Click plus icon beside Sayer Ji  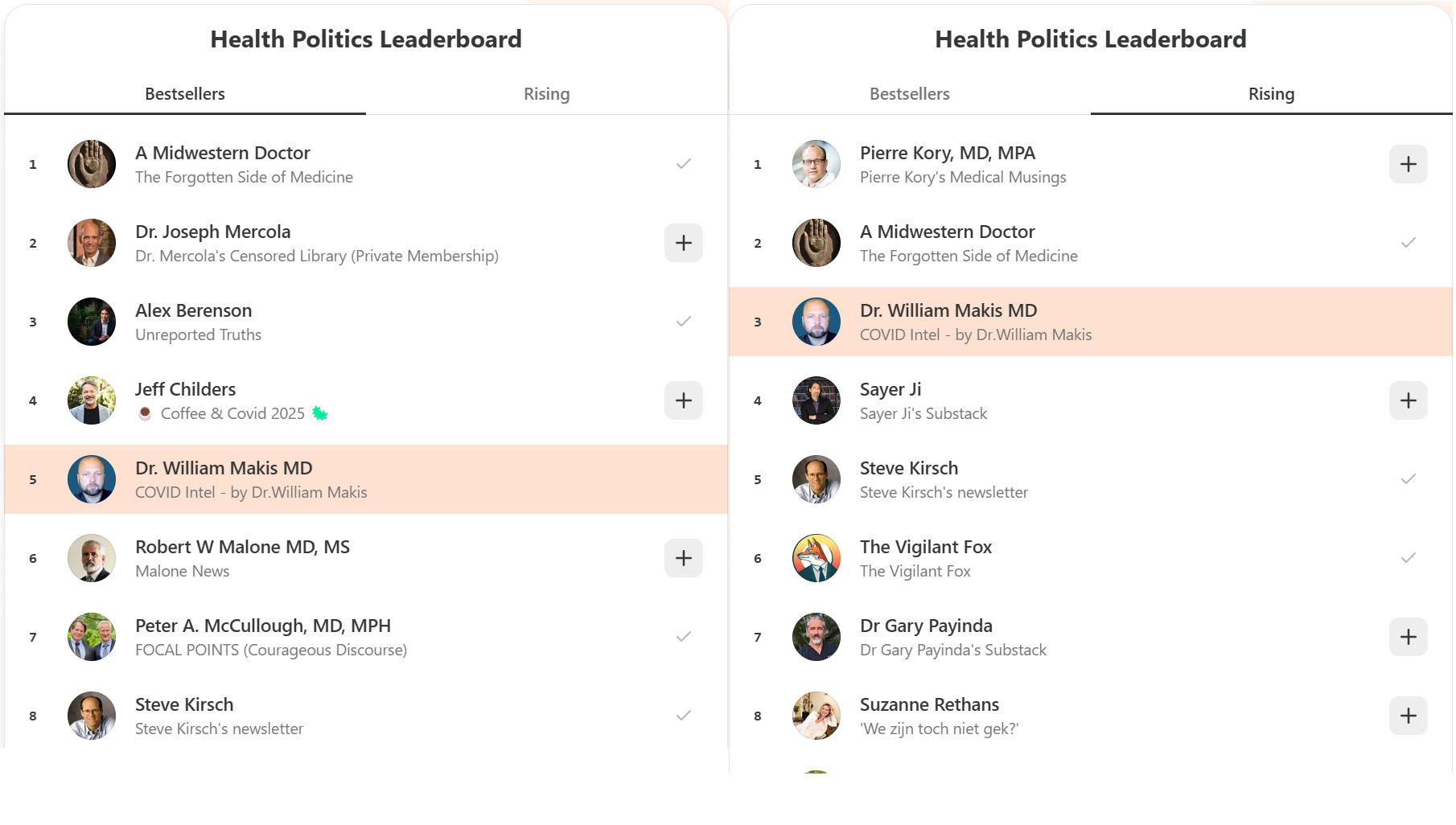point(1408,400)
